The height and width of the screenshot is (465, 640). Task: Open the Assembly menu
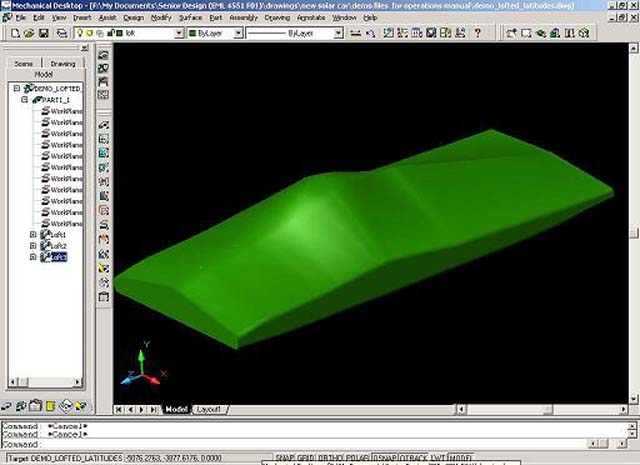coord(243,18)
